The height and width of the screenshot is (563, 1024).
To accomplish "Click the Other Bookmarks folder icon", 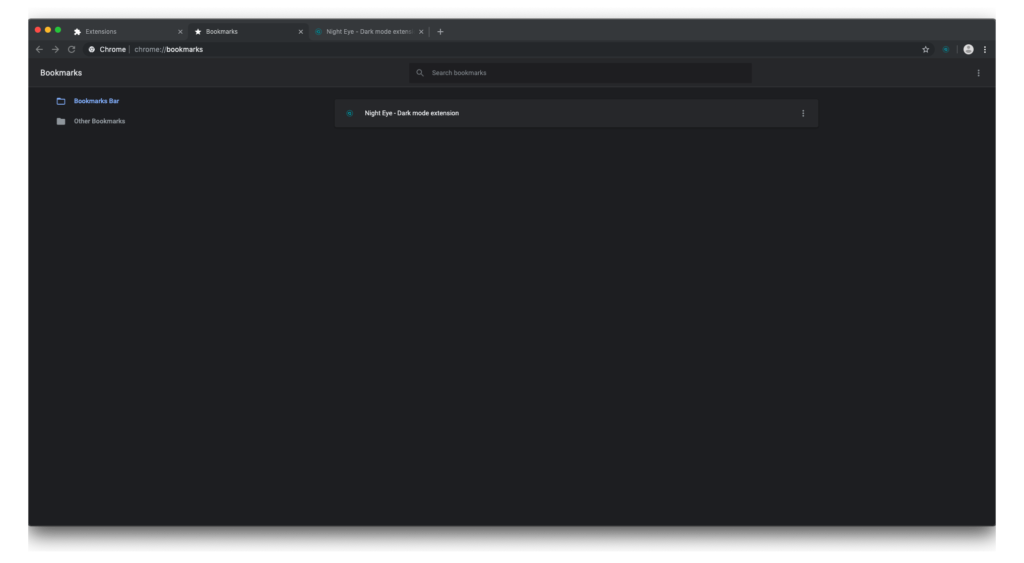I will click(61, 121).
